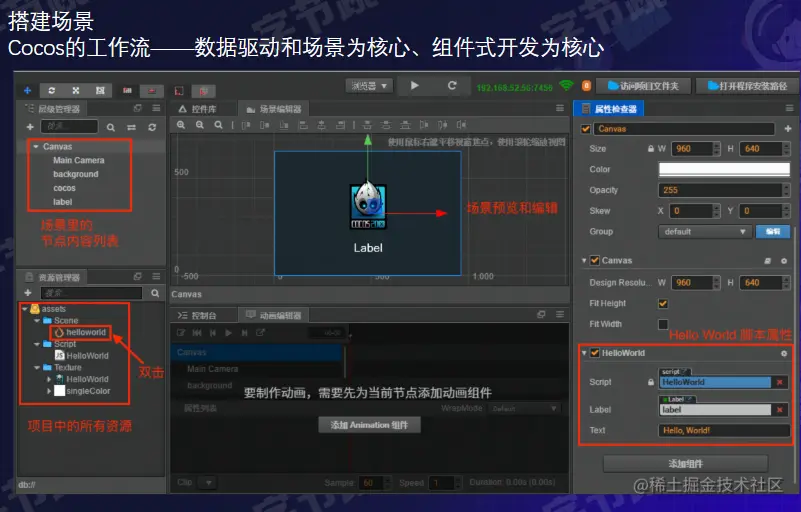Open the HelloWorld component gear settings
This screenshot has width=801, height=512.
point(784,353)
